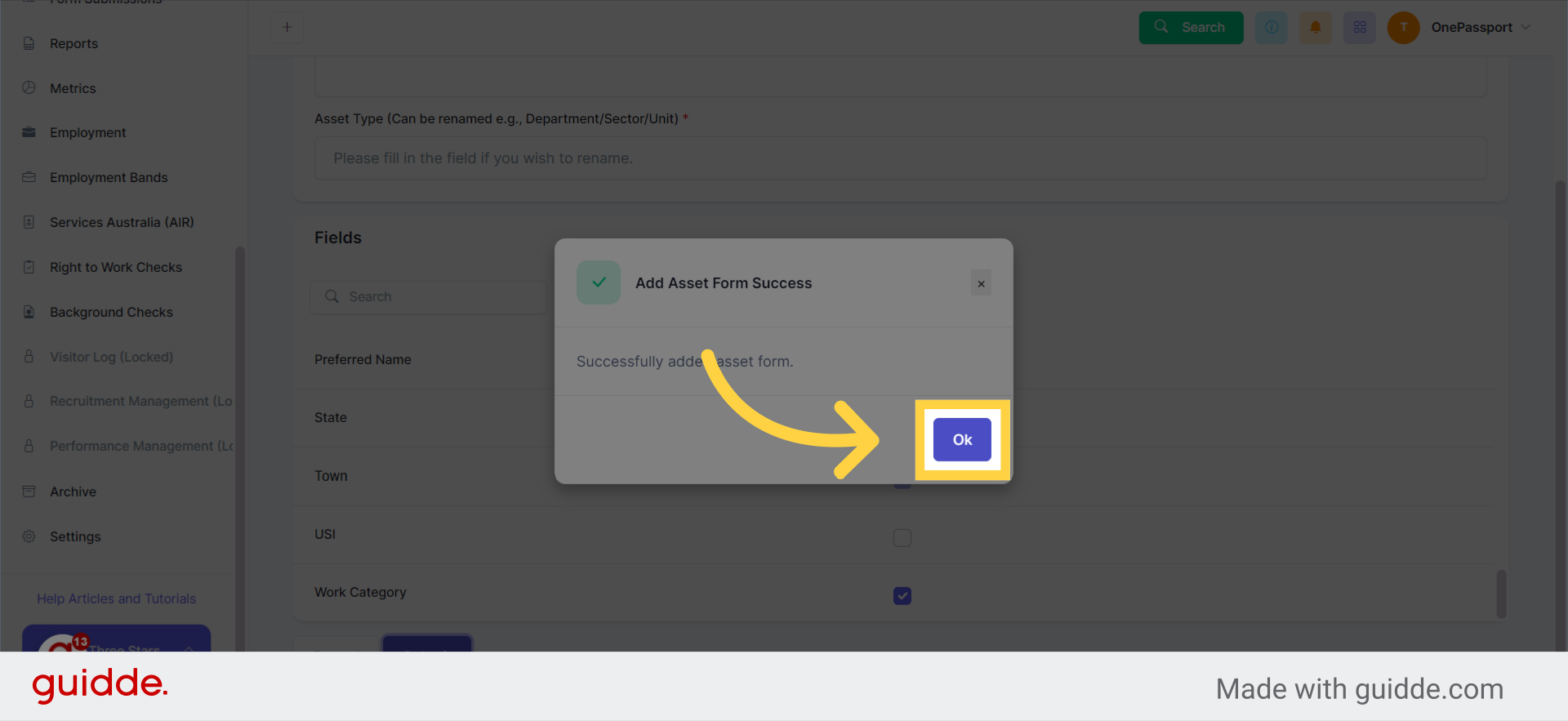Click the plus button in top bar
Screen dimensions: 1568x721
coord(287,27)
